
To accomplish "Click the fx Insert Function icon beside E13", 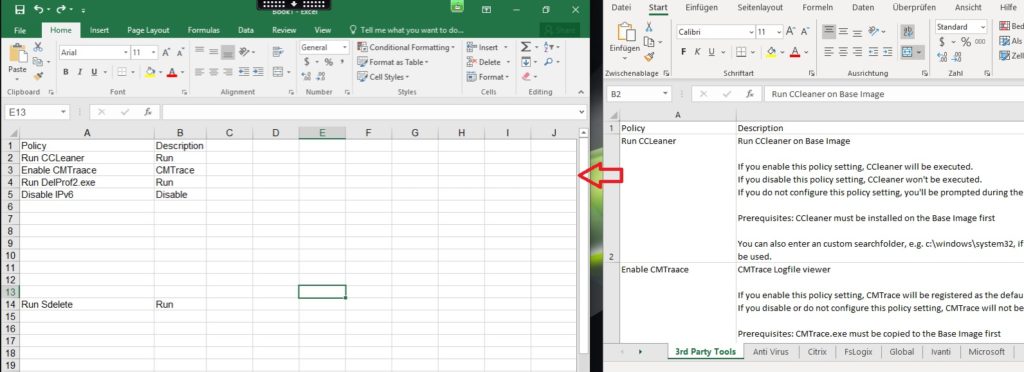I will pyautogui.click(x=148, y=112).
